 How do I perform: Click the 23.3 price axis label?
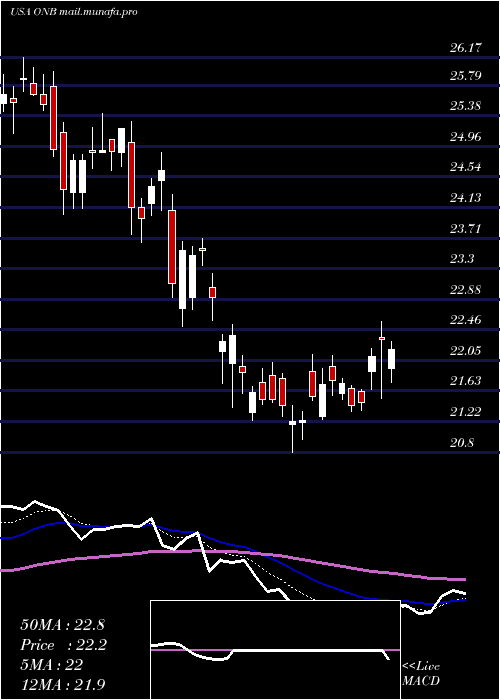(462, 259)
